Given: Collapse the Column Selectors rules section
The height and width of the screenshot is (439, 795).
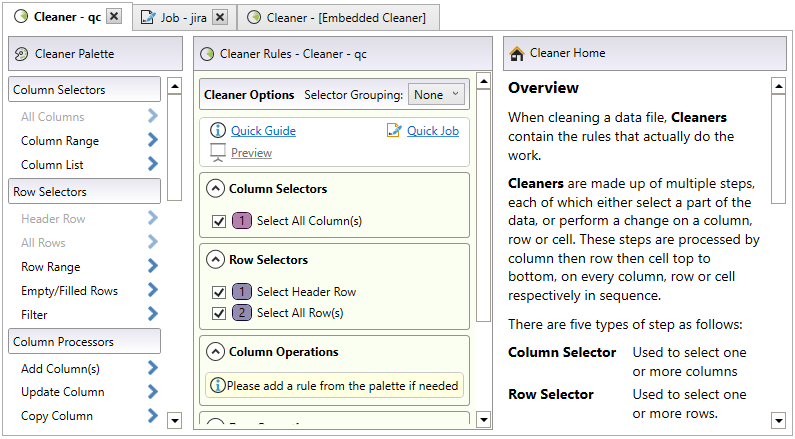Looking at the screenshot, I should coord(215,188).
